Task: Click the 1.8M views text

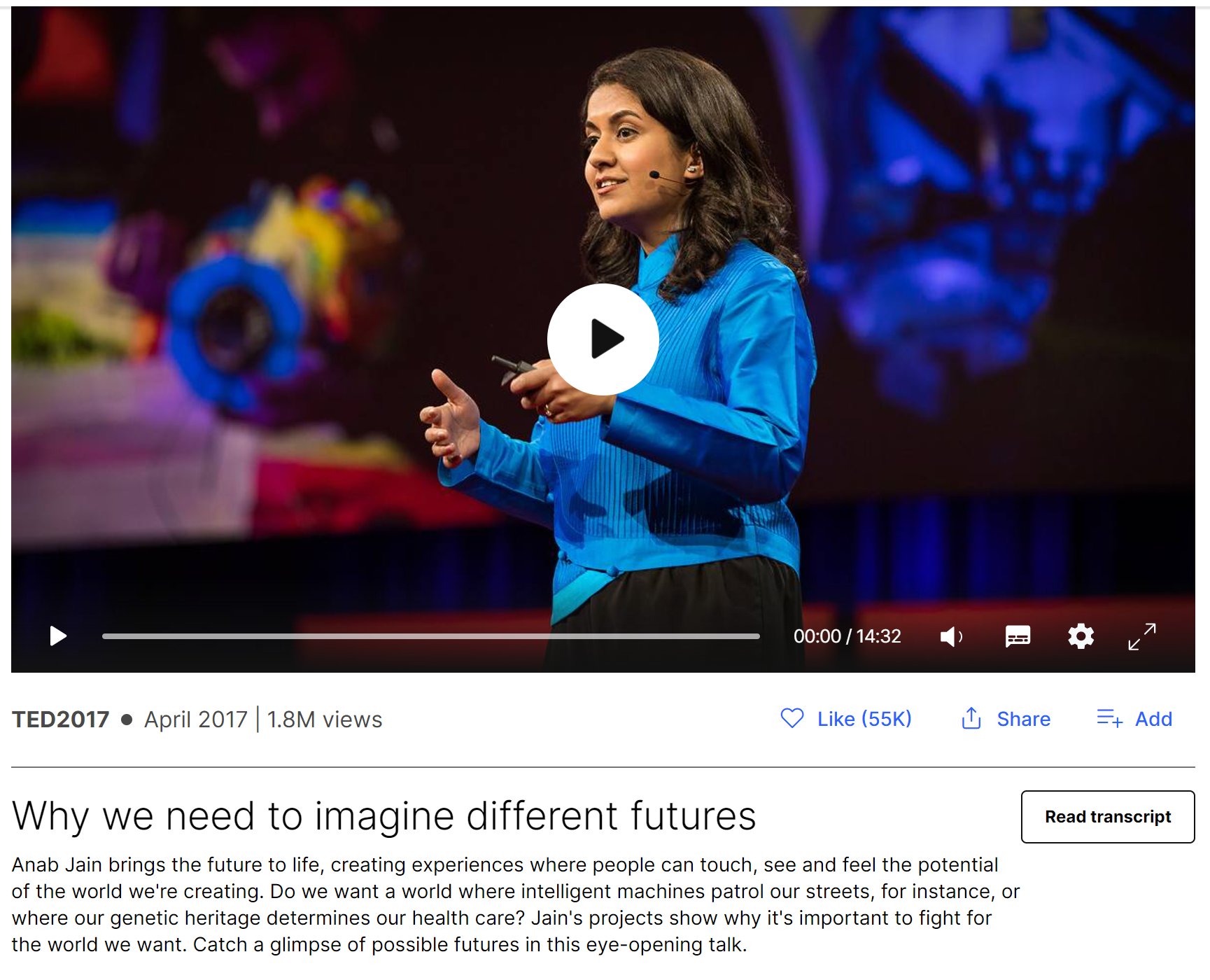Action: 325,720
